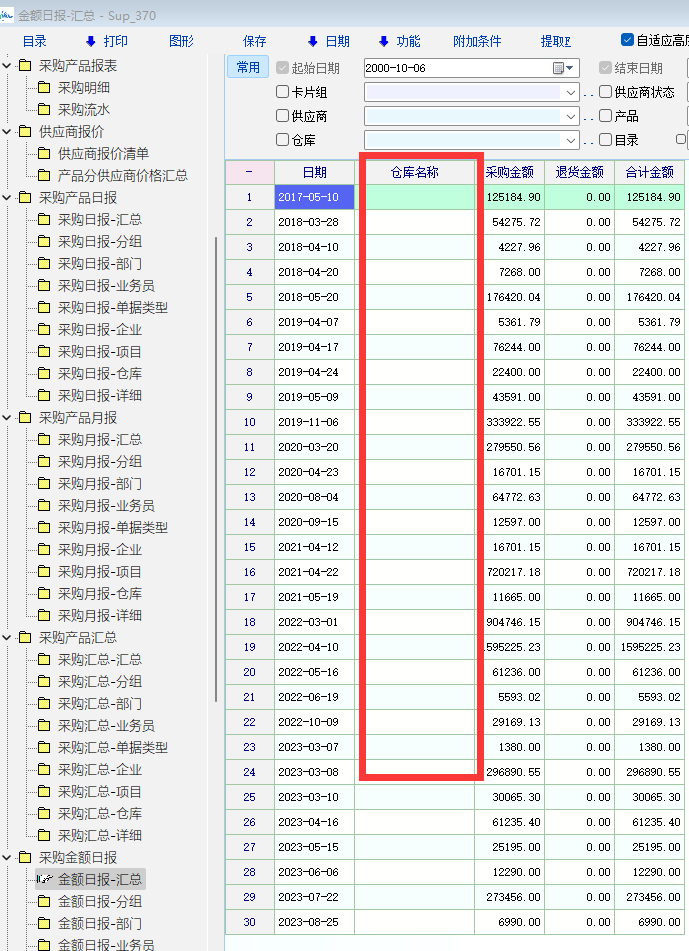Image resolution: width=689 pixels, height=951 pixels.
Task: Click the folder icon for 采购月报-汇总
Action: click(43, 440)
